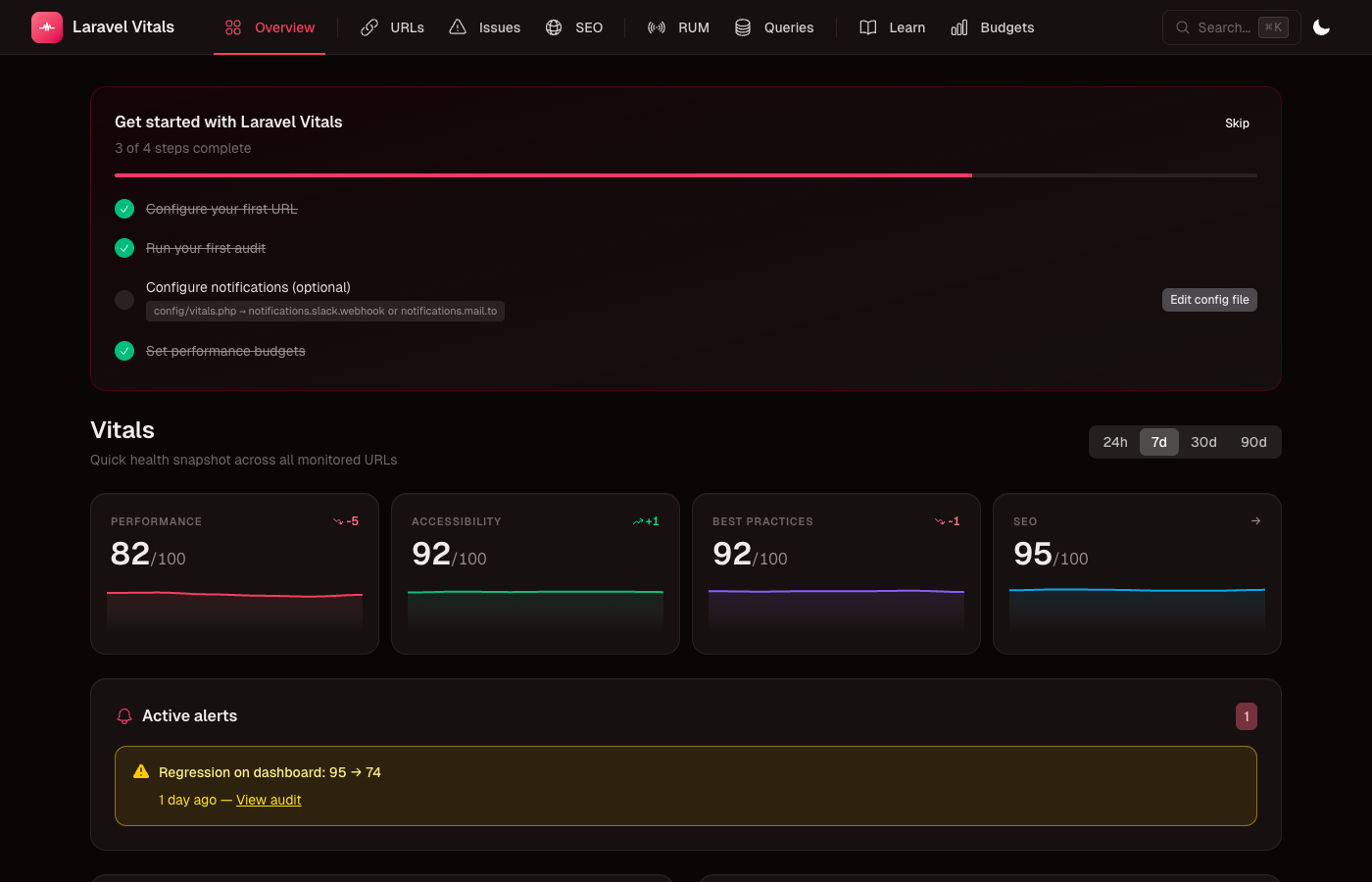1372x882 pixels.
Task: Click the struck-through 'Set performance budgets' step
Action: tap(225, 351)
